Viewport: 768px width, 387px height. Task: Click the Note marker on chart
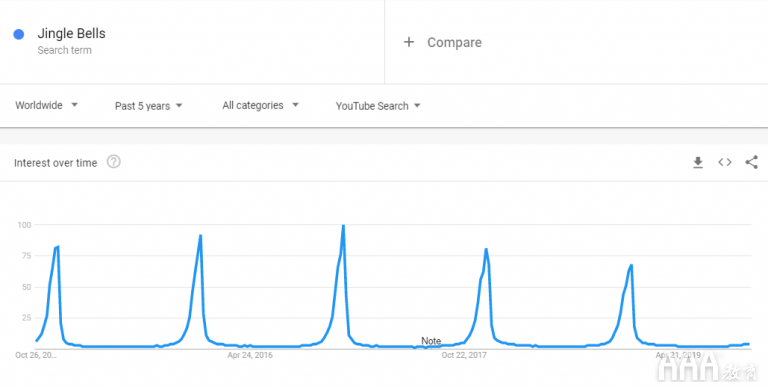click(x=431, y=340)
